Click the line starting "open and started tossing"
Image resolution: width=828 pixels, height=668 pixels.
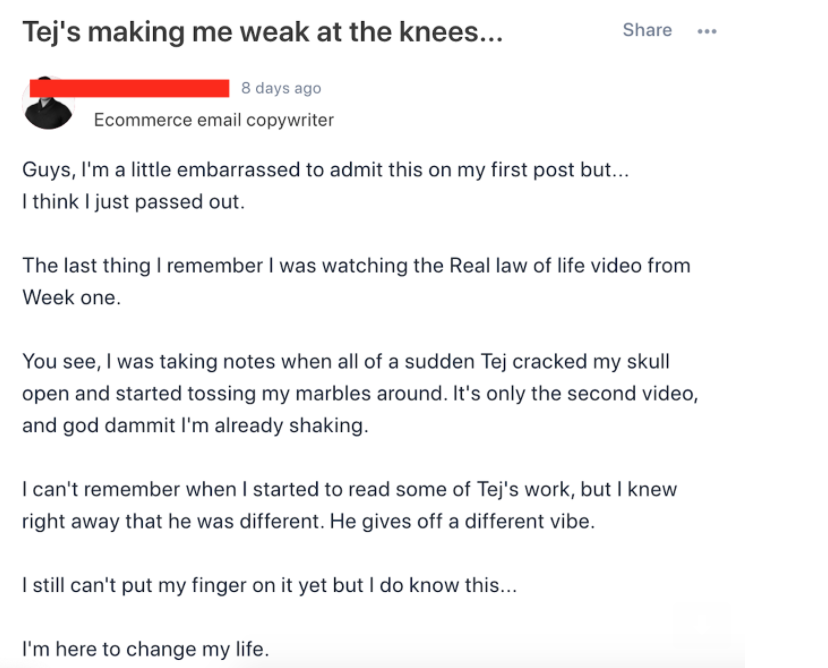point(360,393)
